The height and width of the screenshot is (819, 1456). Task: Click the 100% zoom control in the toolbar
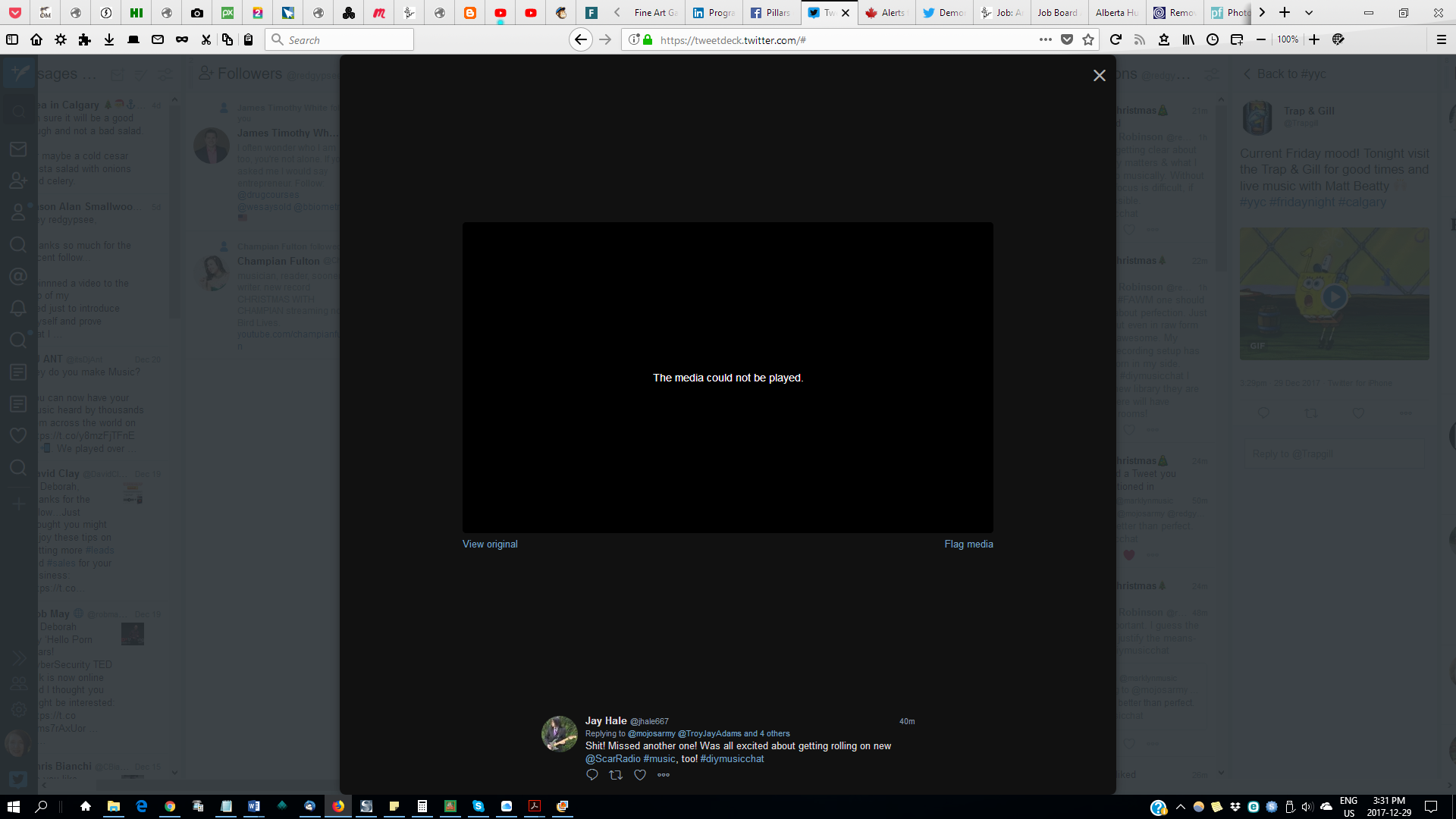(x=1287, y=39)
